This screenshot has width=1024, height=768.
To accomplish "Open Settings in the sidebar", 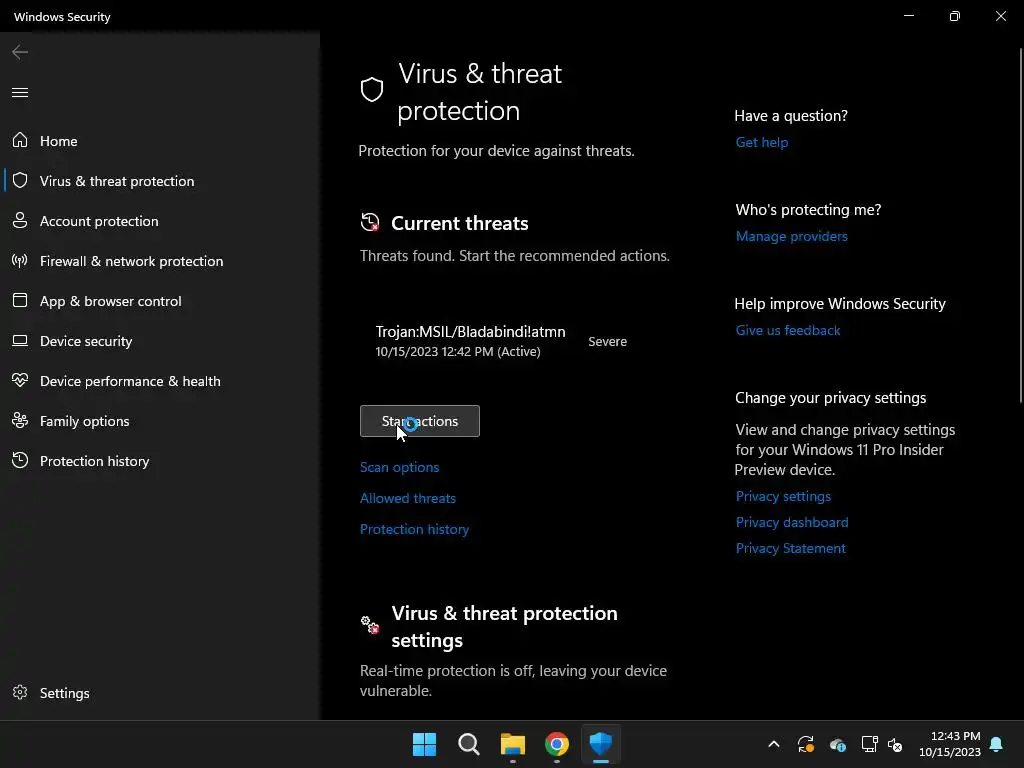I will (x=159, y=693).
